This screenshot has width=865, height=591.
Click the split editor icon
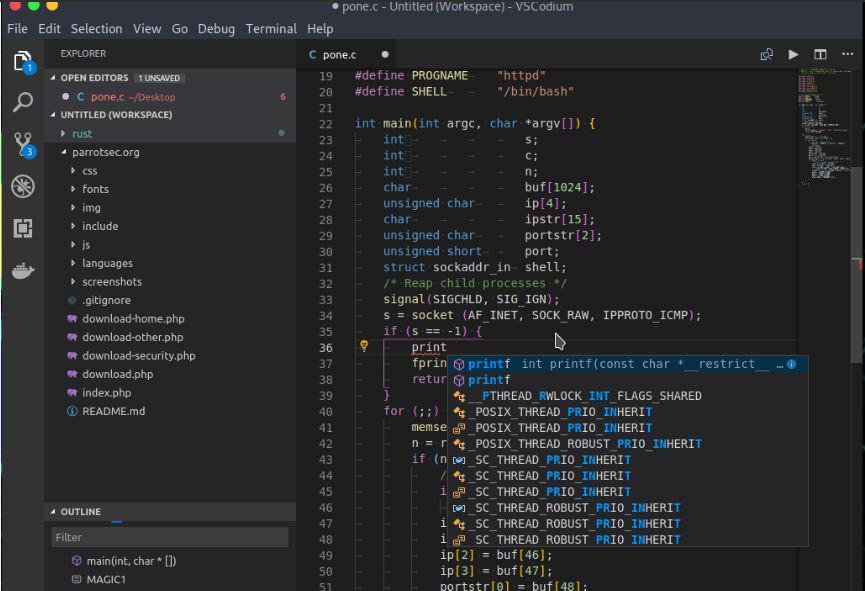point(820,55)
